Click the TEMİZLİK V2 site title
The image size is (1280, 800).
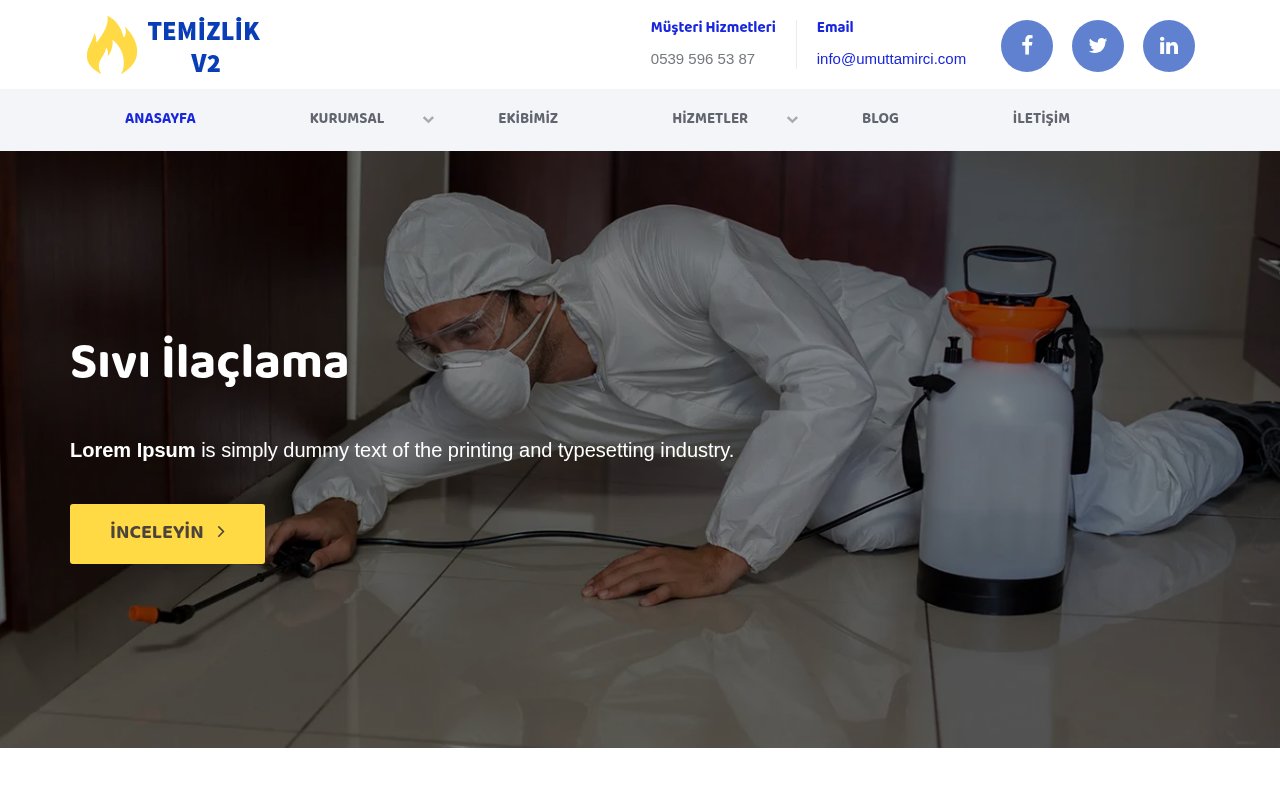click(204, 47)
